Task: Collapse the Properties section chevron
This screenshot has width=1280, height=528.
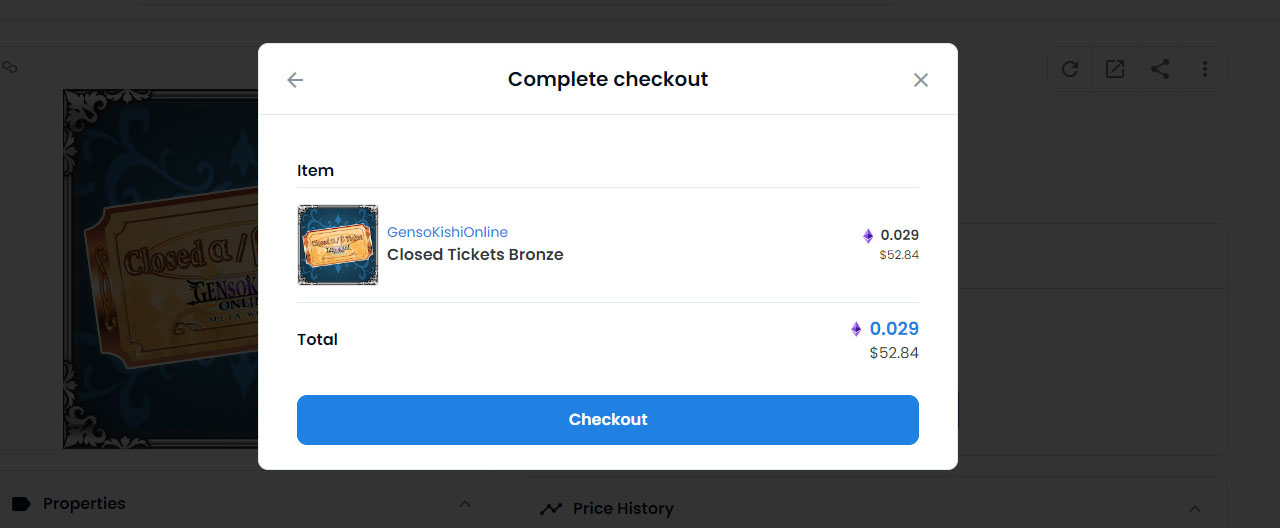Action: coord(464,504)
